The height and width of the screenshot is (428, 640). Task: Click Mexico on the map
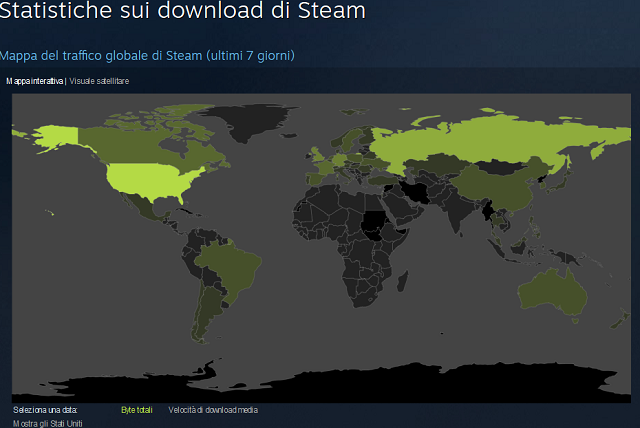pos(149,208)
